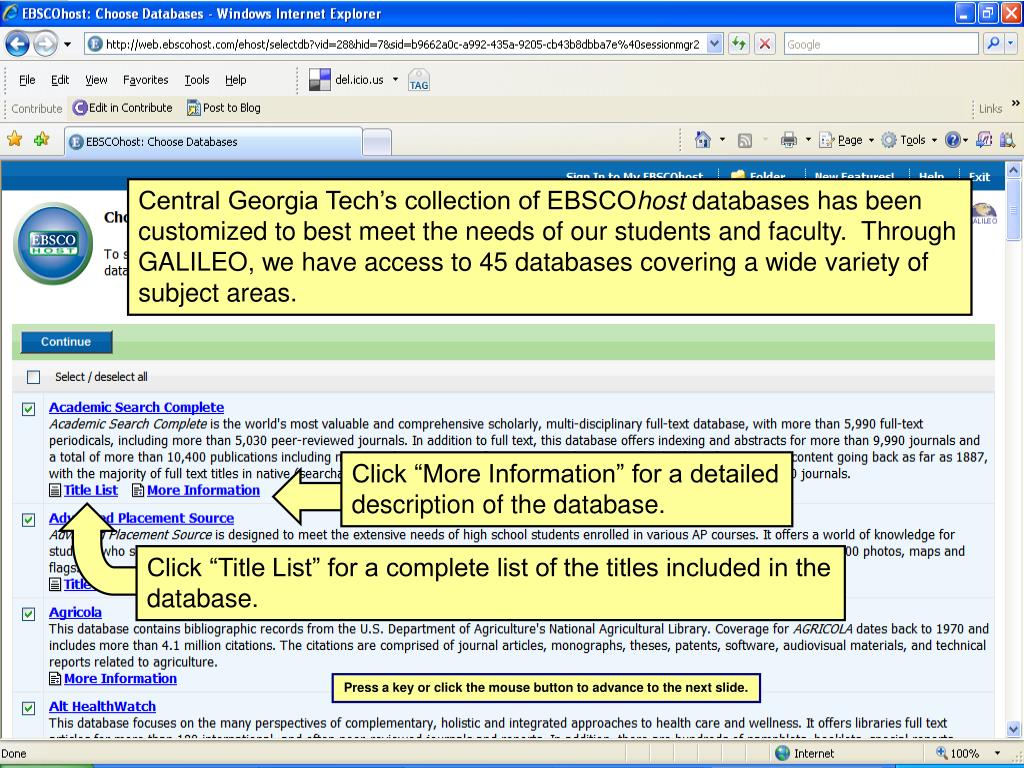Open the View menu
This screenshot has width=1024, height=768.
96,80
